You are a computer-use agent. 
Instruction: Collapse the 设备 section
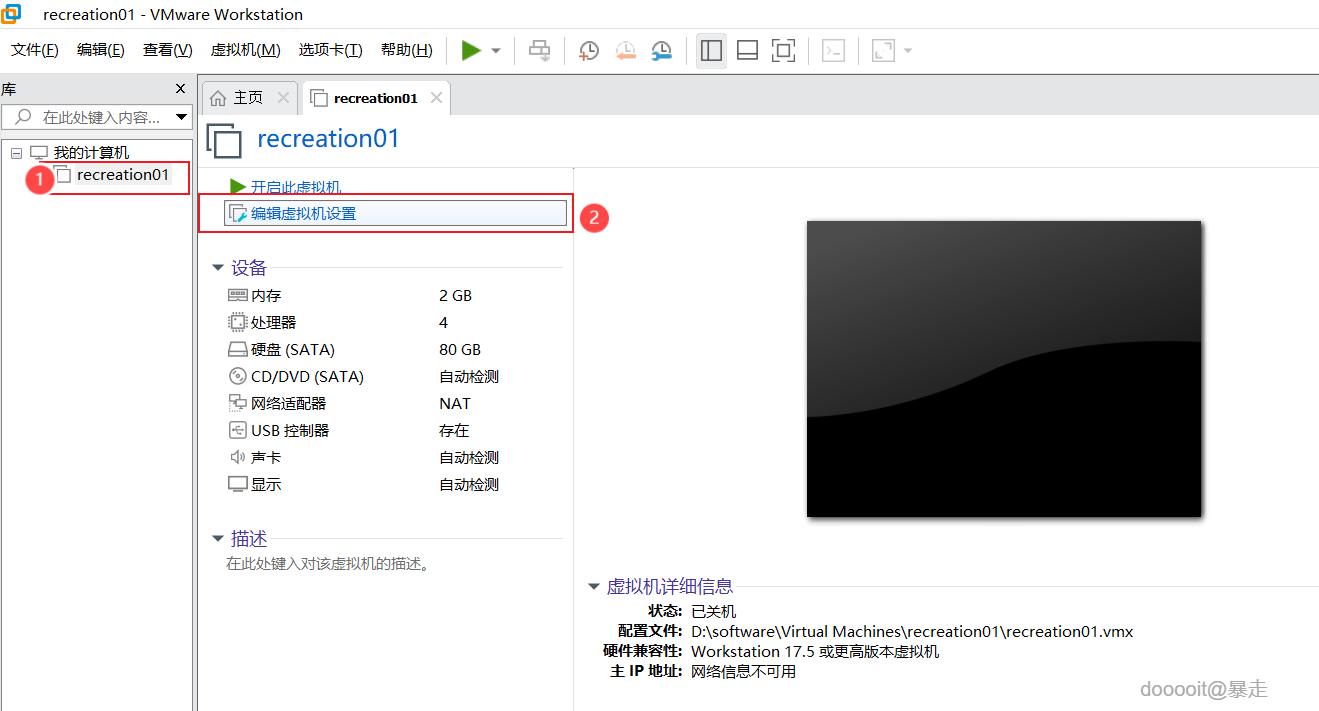pos(218,268)
